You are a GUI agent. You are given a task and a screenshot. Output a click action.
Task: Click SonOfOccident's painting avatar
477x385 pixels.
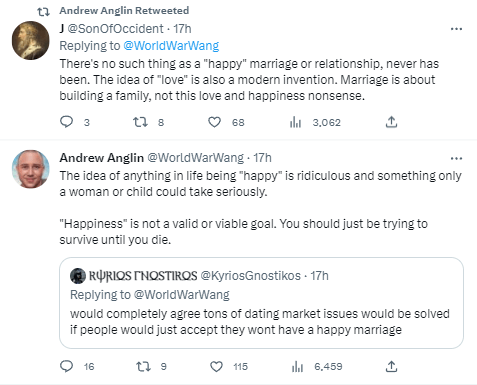[x=31, y=40]
